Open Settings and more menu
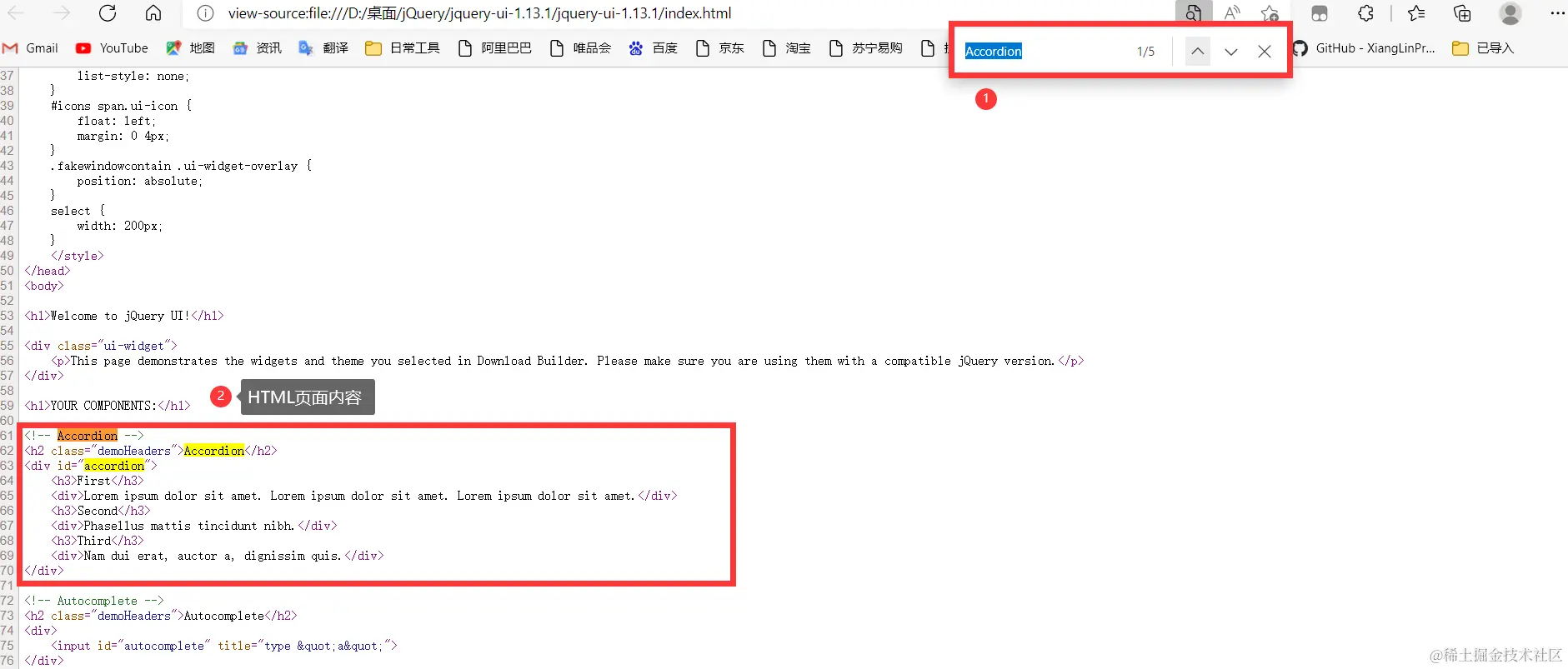Image resolution: width=1568 pixels, height=669 pixels. click(1556, 13)
